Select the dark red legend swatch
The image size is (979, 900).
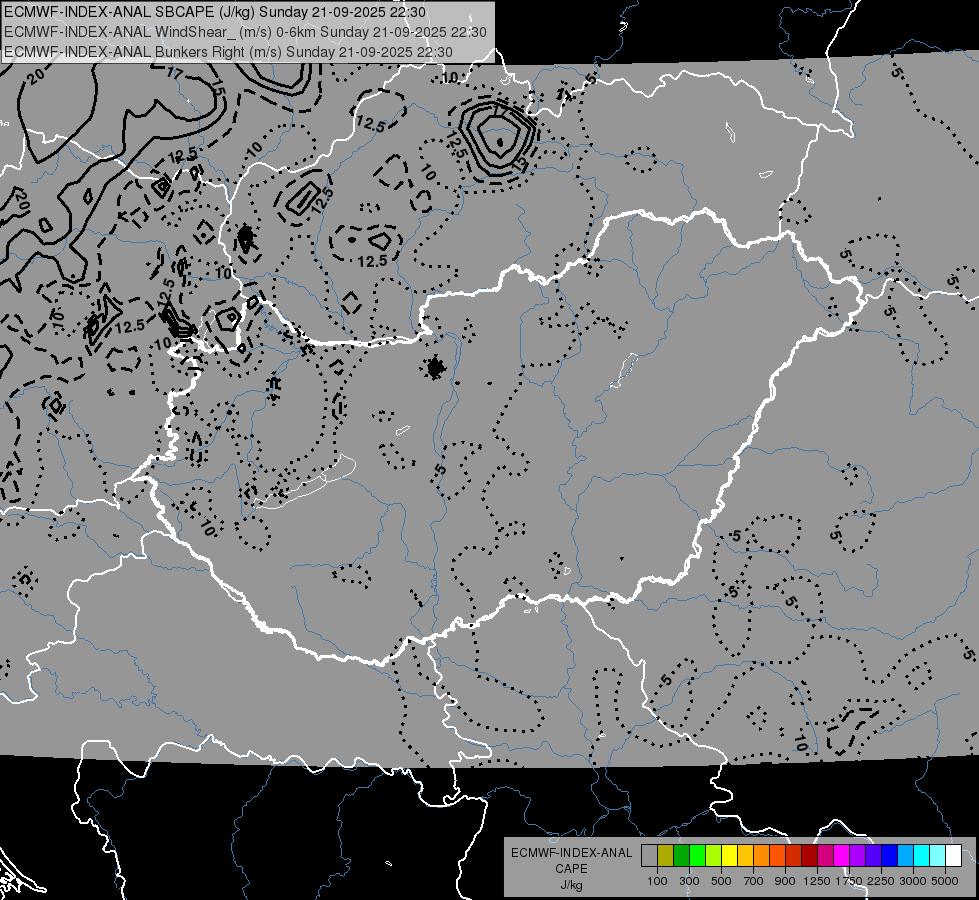809,856
